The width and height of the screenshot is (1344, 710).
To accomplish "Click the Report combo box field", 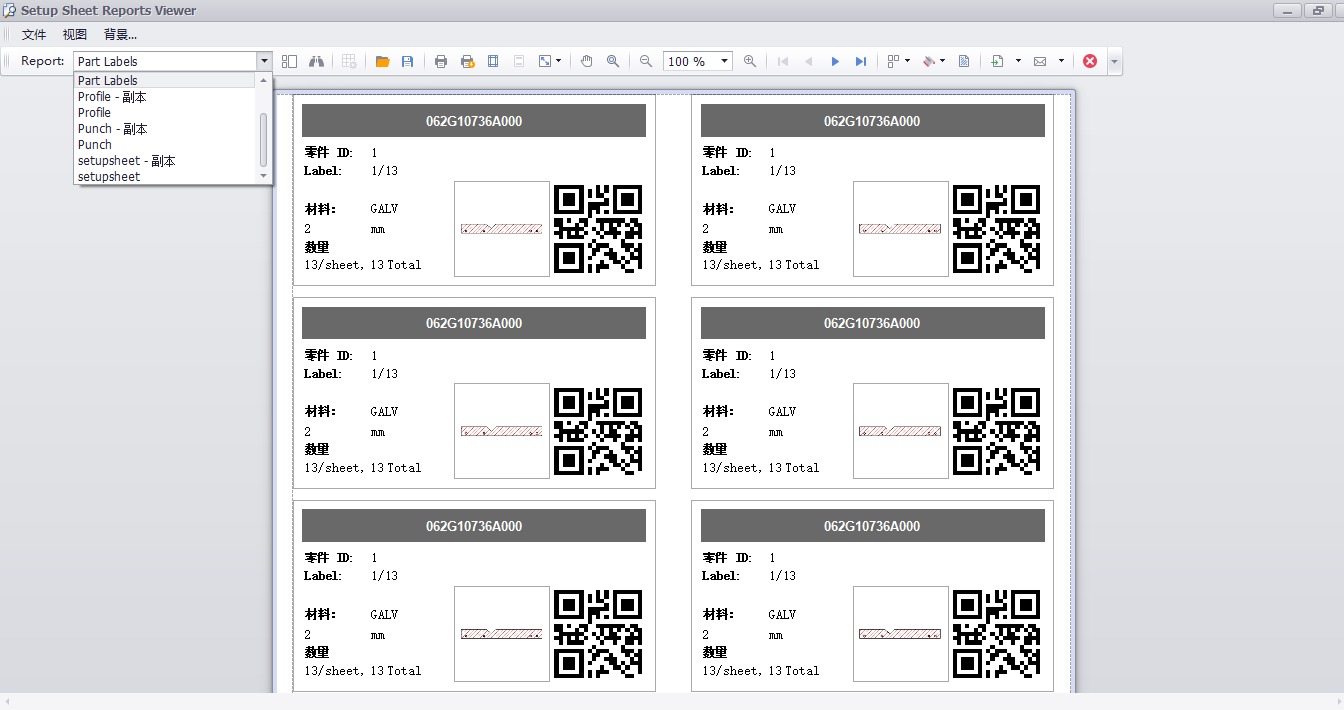I will [165, 61].
